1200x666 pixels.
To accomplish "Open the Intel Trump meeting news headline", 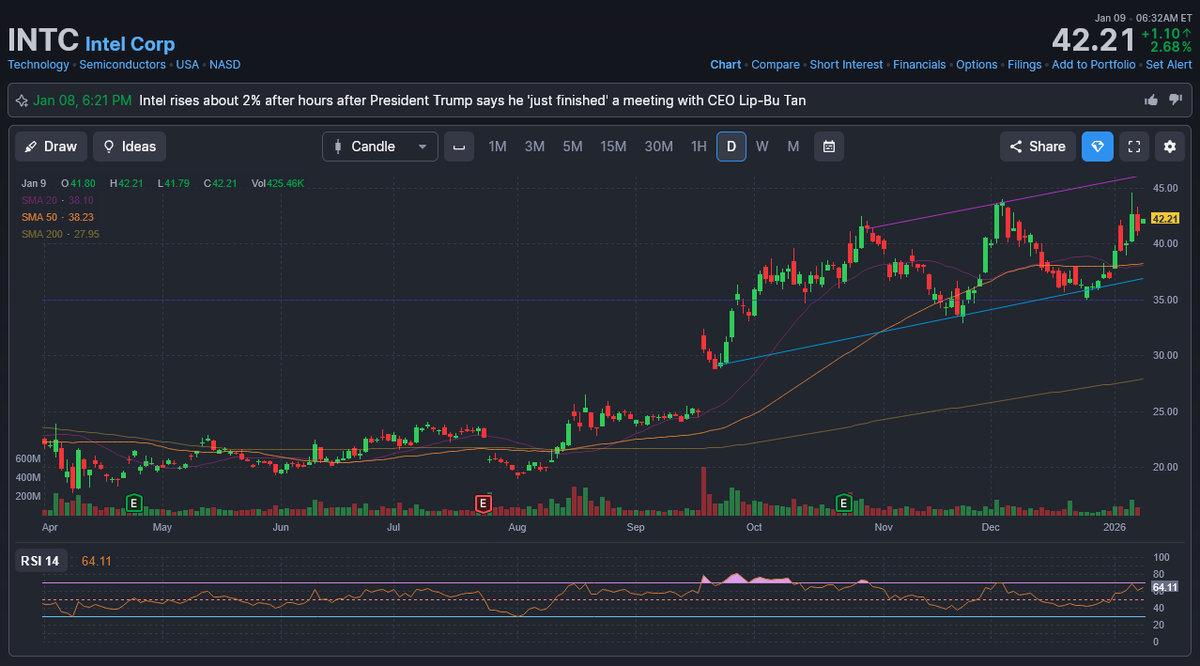I will tap(473, 100).
